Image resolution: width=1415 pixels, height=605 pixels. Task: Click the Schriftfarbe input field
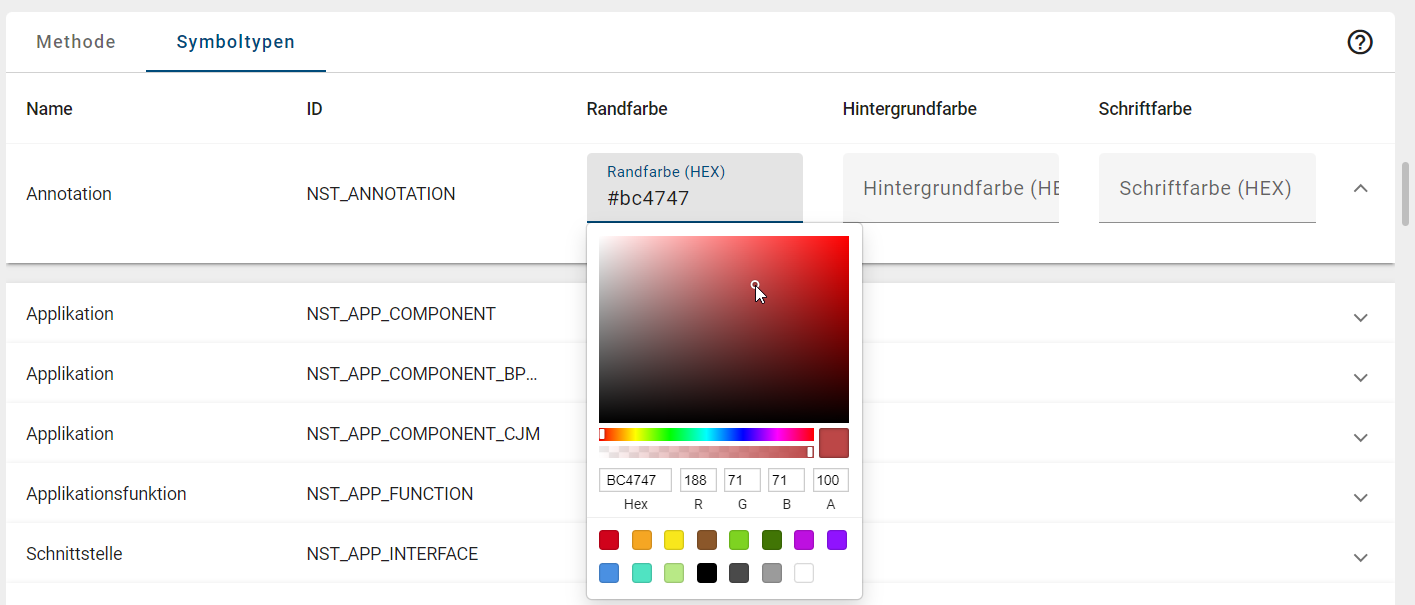pyautogui.click(x=1206, y=188)
